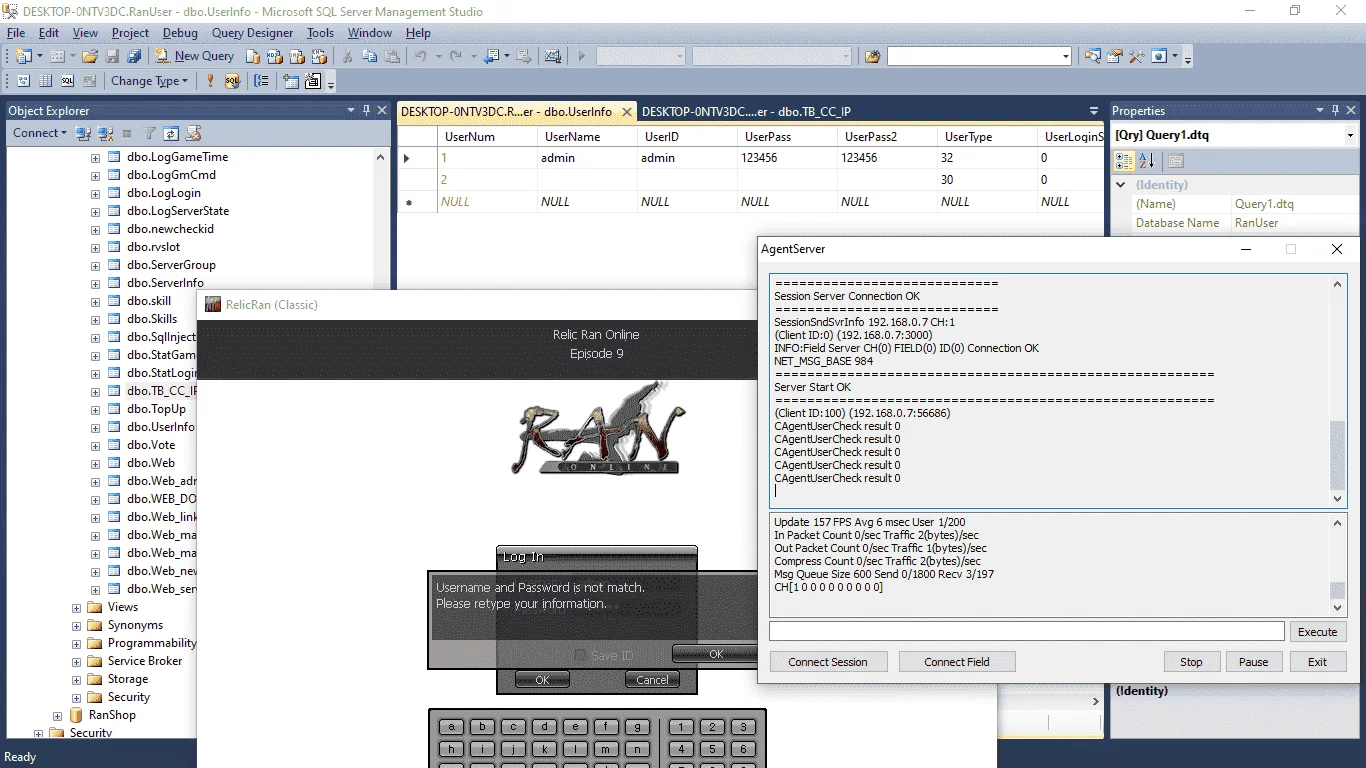Click the 'a' key on RelicRan virtual keyboard
The height and width of the screenshot is (768, 1366).
(451, 727)
